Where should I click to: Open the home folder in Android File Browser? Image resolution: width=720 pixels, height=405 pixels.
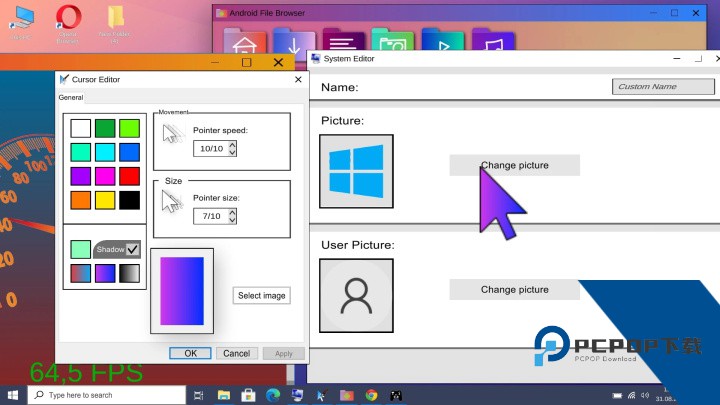coord(244,40)
